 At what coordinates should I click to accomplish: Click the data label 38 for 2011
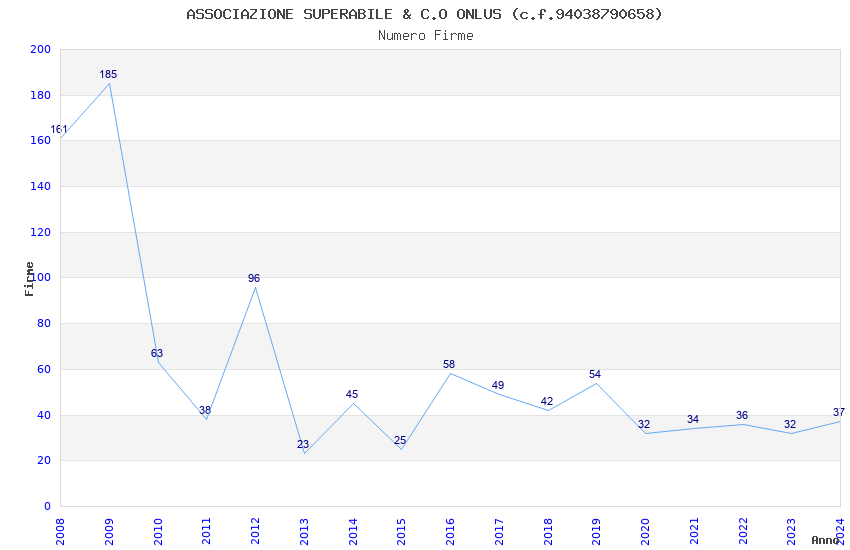pos(204,410)
